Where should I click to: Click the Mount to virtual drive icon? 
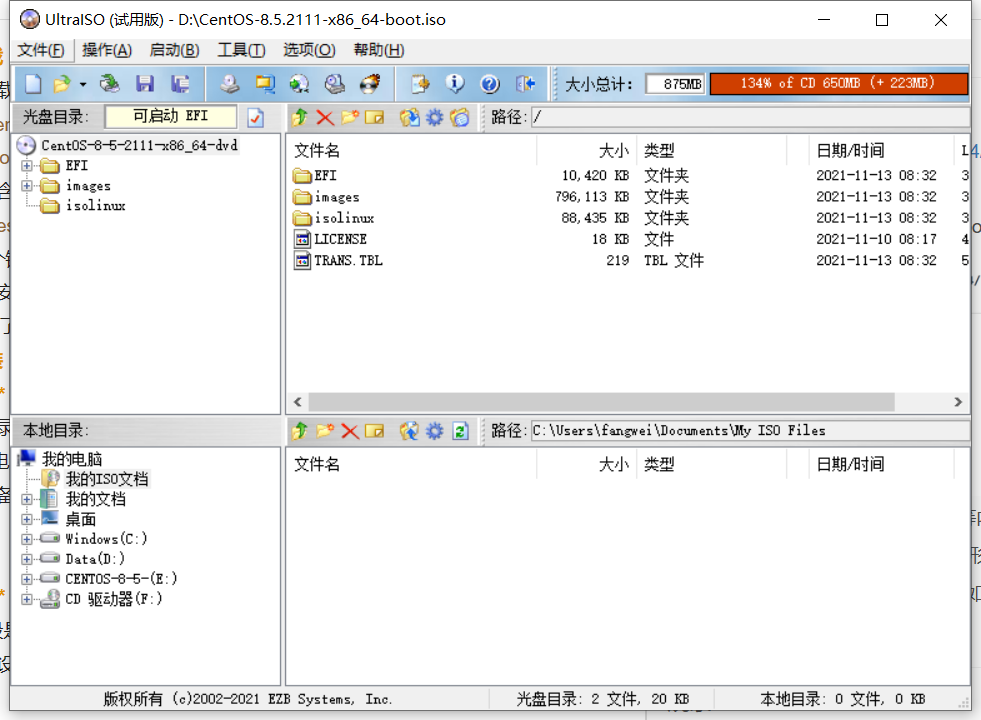[x=300, y=84]
